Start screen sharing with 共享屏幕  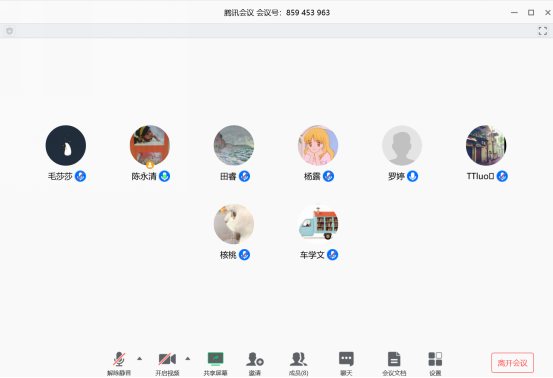pyautogui.click(x=215, y=359)
